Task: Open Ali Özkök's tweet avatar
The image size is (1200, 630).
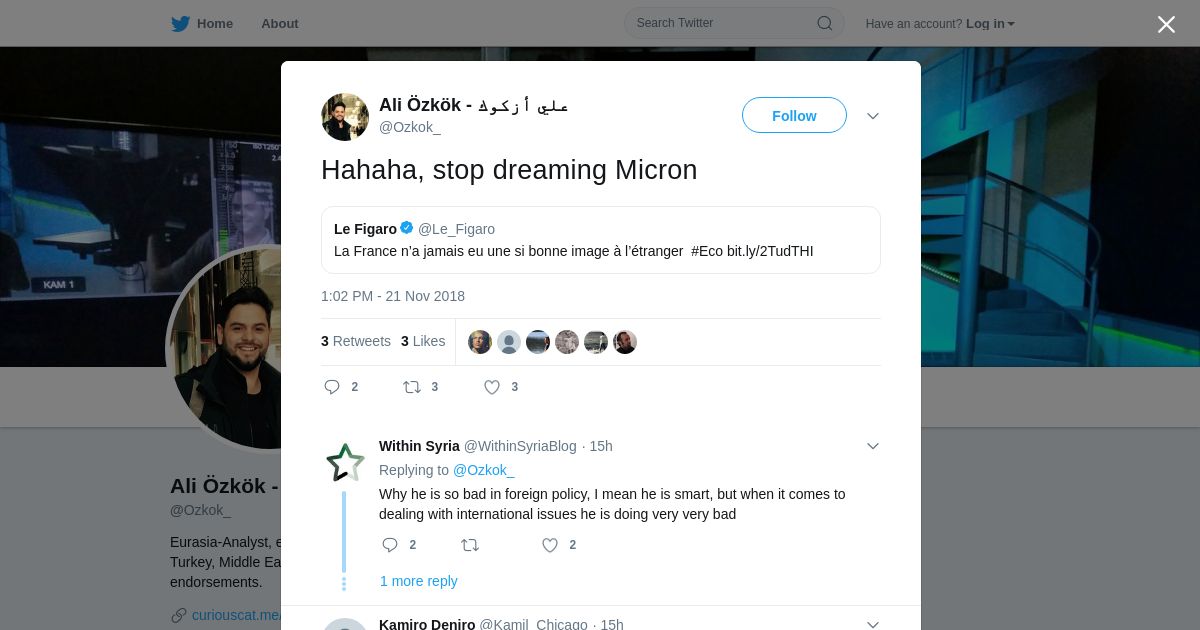Action: [x=345, y=117]
